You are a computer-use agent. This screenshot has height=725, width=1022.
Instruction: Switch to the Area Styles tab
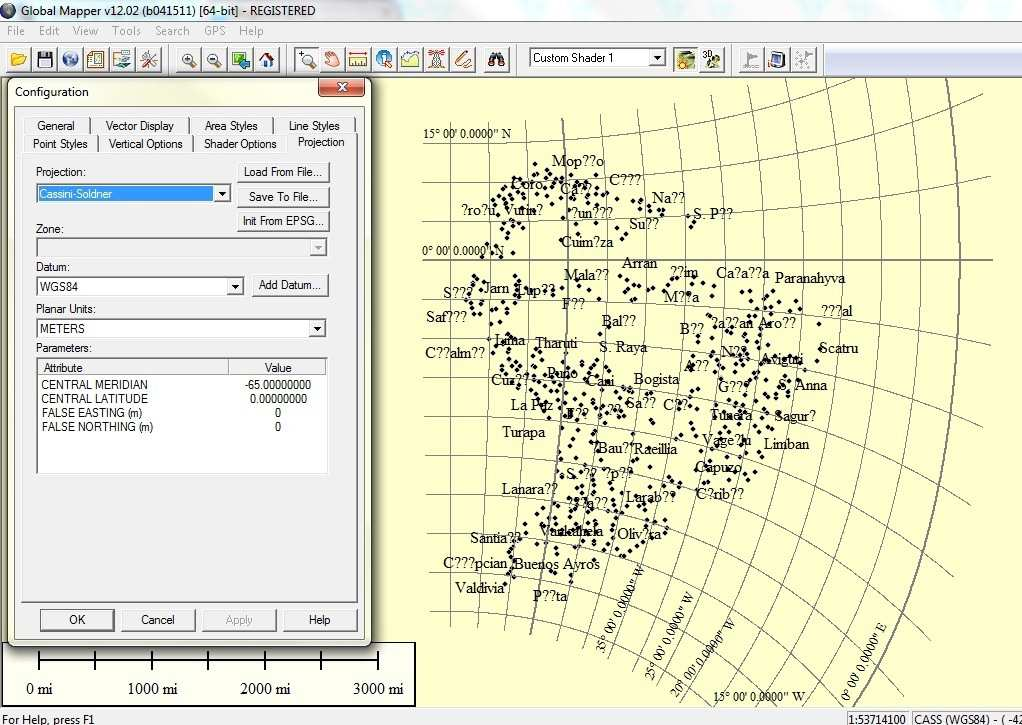pos(231,126)
